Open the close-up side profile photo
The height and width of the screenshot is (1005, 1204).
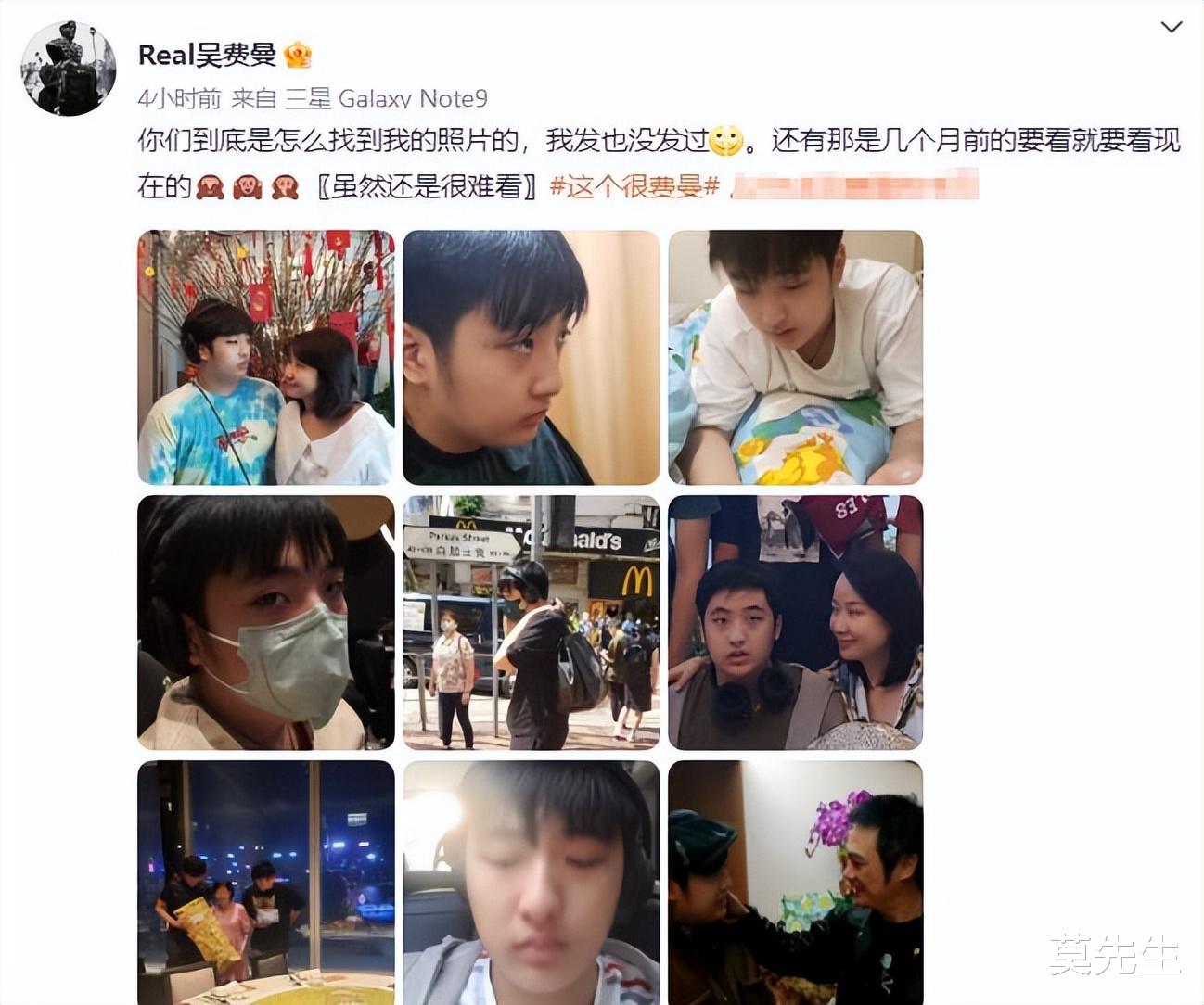coord(532,357)
